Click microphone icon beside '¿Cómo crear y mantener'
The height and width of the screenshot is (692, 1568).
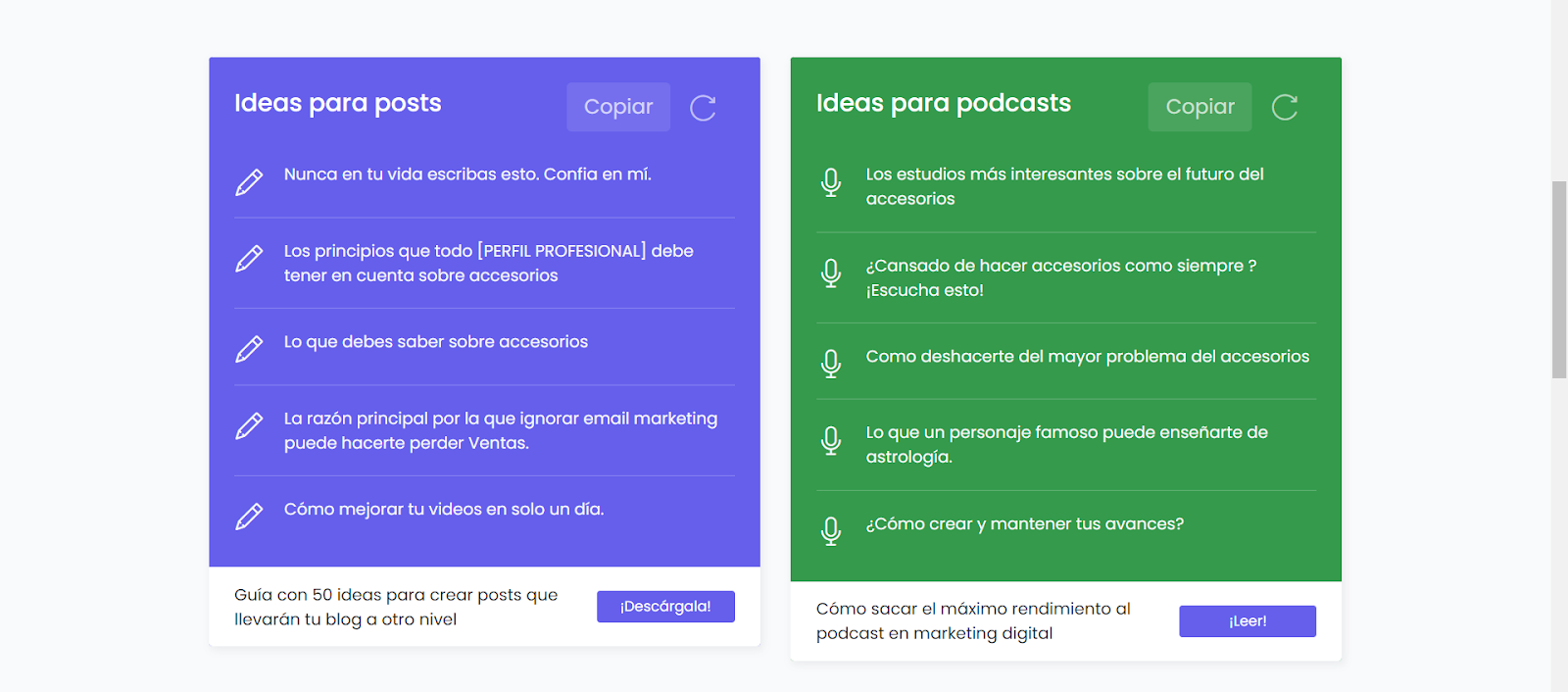coord(831,531)
